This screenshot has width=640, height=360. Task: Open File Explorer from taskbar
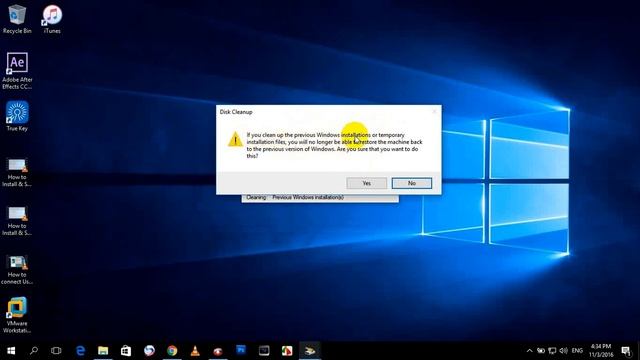[103, 351]
